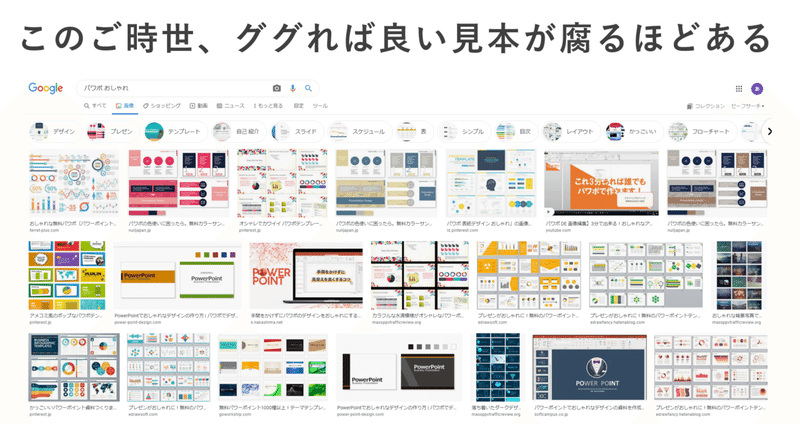Select the スライド filter chip

pos(296,132)
